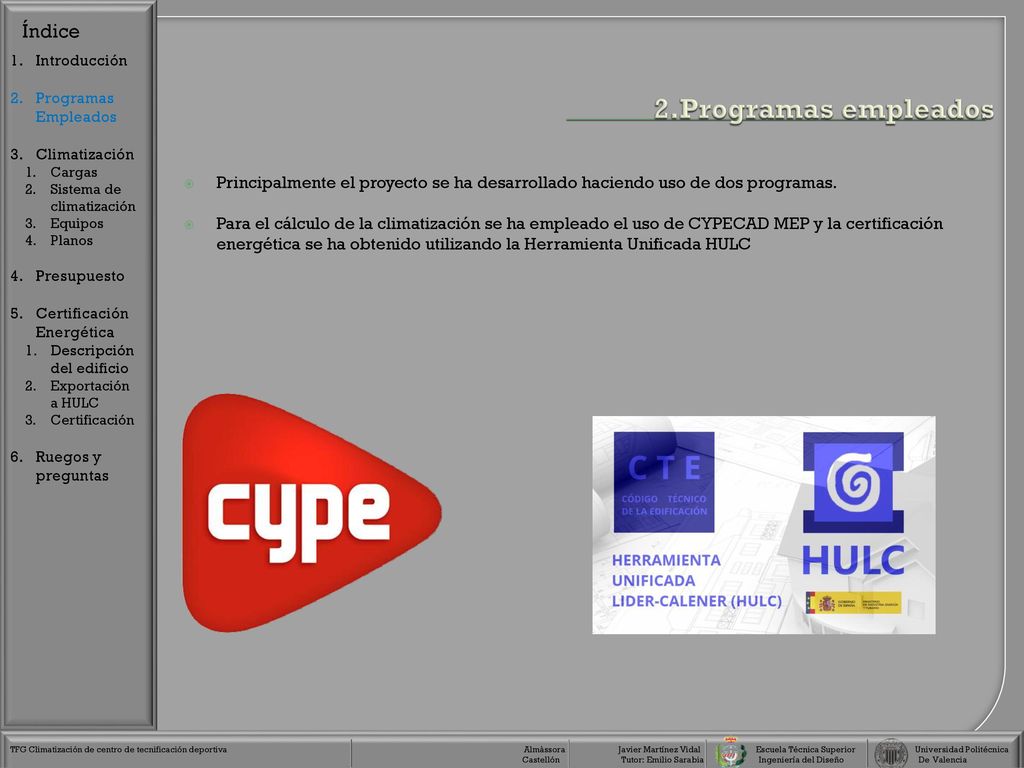The width and height of the screenshot is (1024, 768).
Task: Open Ruegos y preguntas index entry
Action: (x=72, y=466)
